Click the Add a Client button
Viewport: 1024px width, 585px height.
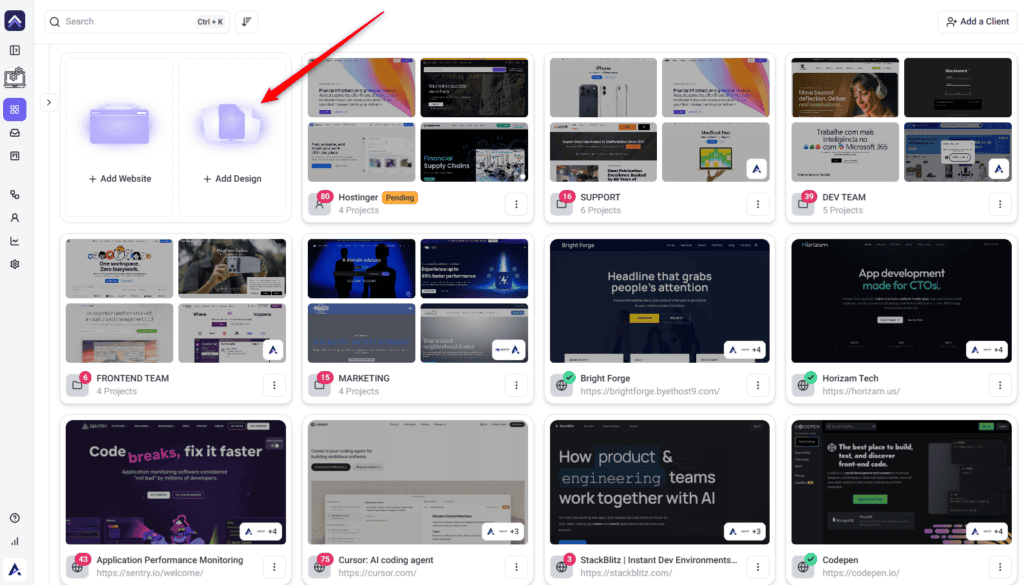pos(978,22)
